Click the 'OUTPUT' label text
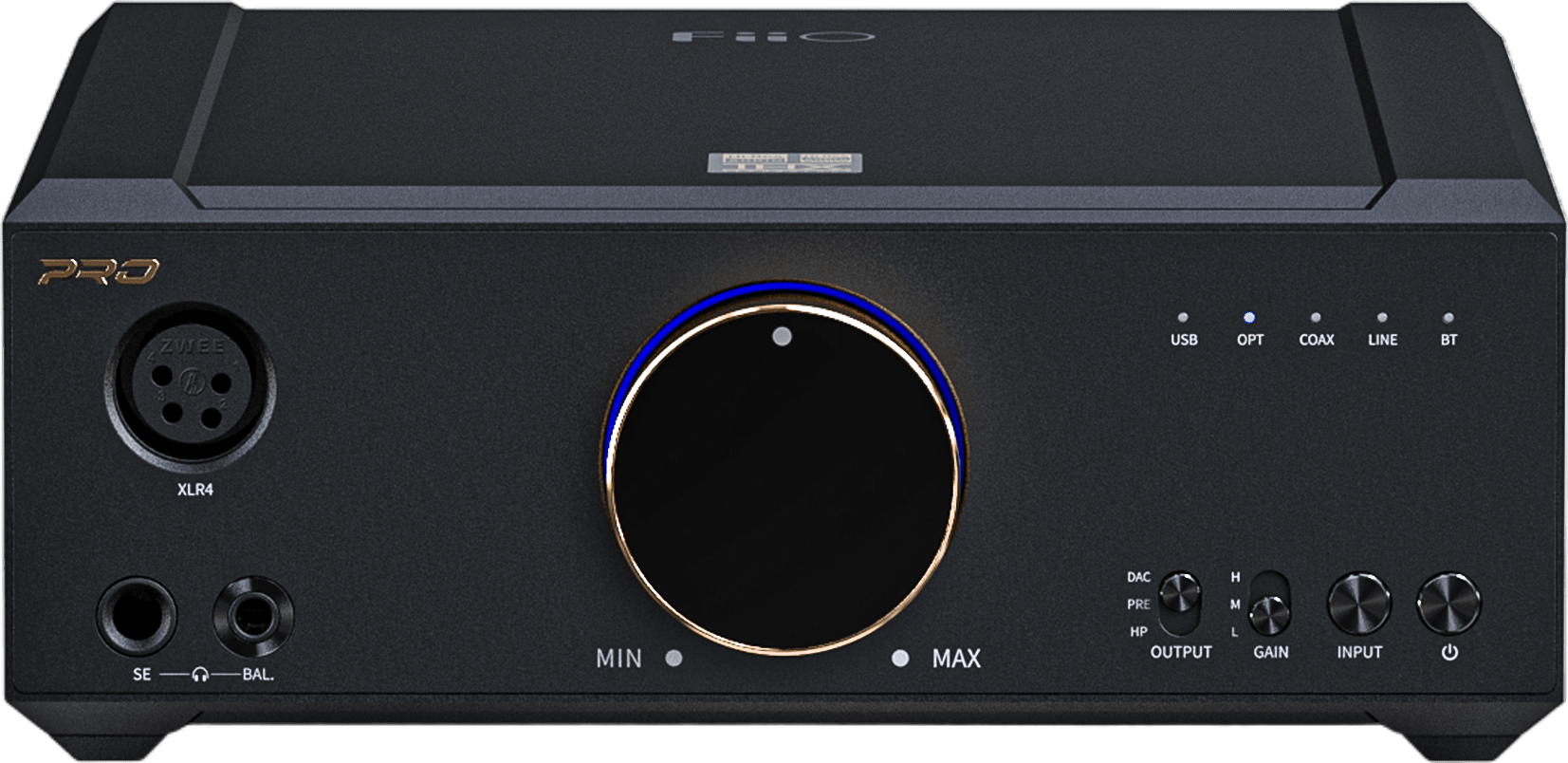Screen dimensions: 1568x763 pos(1181,652)
